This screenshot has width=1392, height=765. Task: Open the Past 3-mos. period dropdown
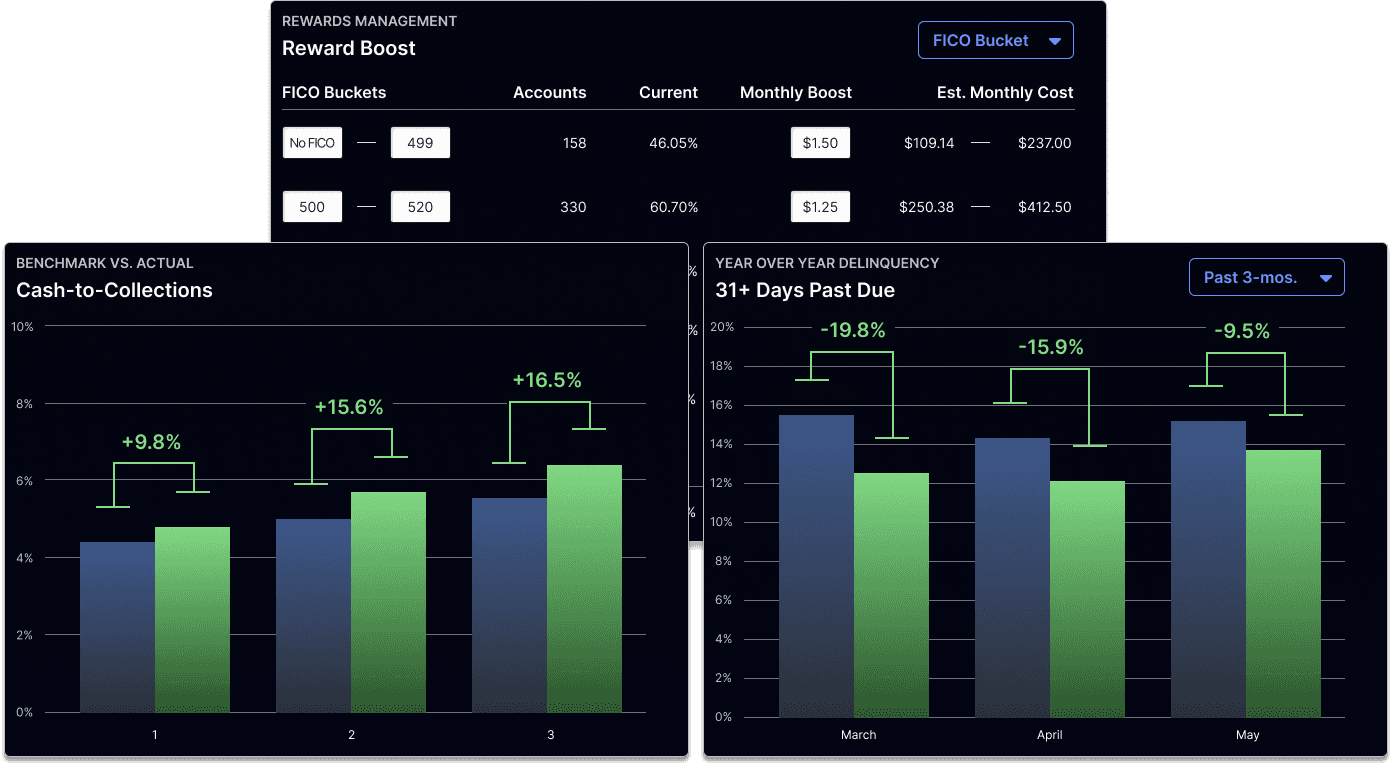pos(1266,277)
